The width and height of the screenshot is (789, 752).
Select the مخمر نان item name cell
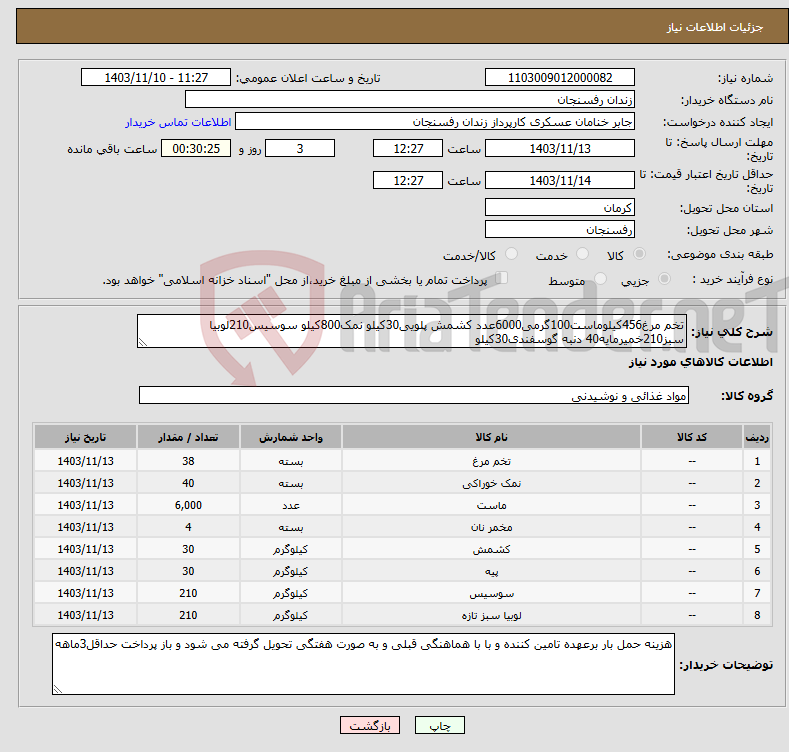pyautogui.click(x=492, y=528)
